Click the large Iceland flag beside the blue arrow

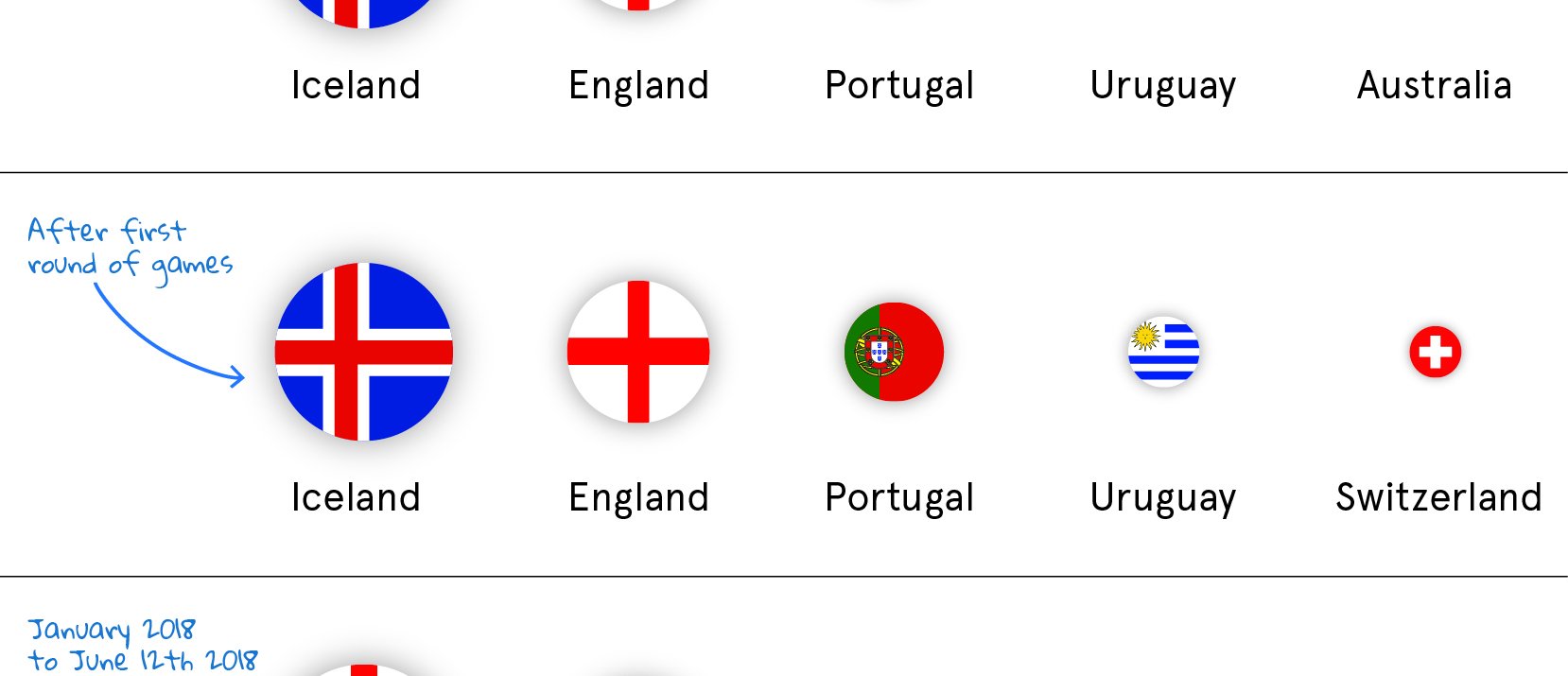363,352
